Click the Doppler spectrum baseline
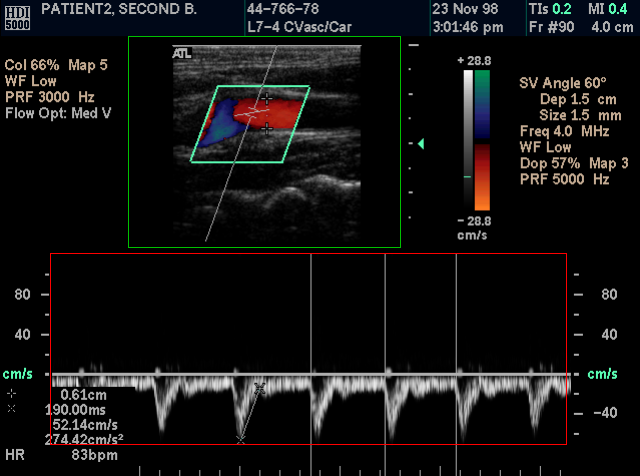Screen dimensions: 640x476 coord(400,374)
